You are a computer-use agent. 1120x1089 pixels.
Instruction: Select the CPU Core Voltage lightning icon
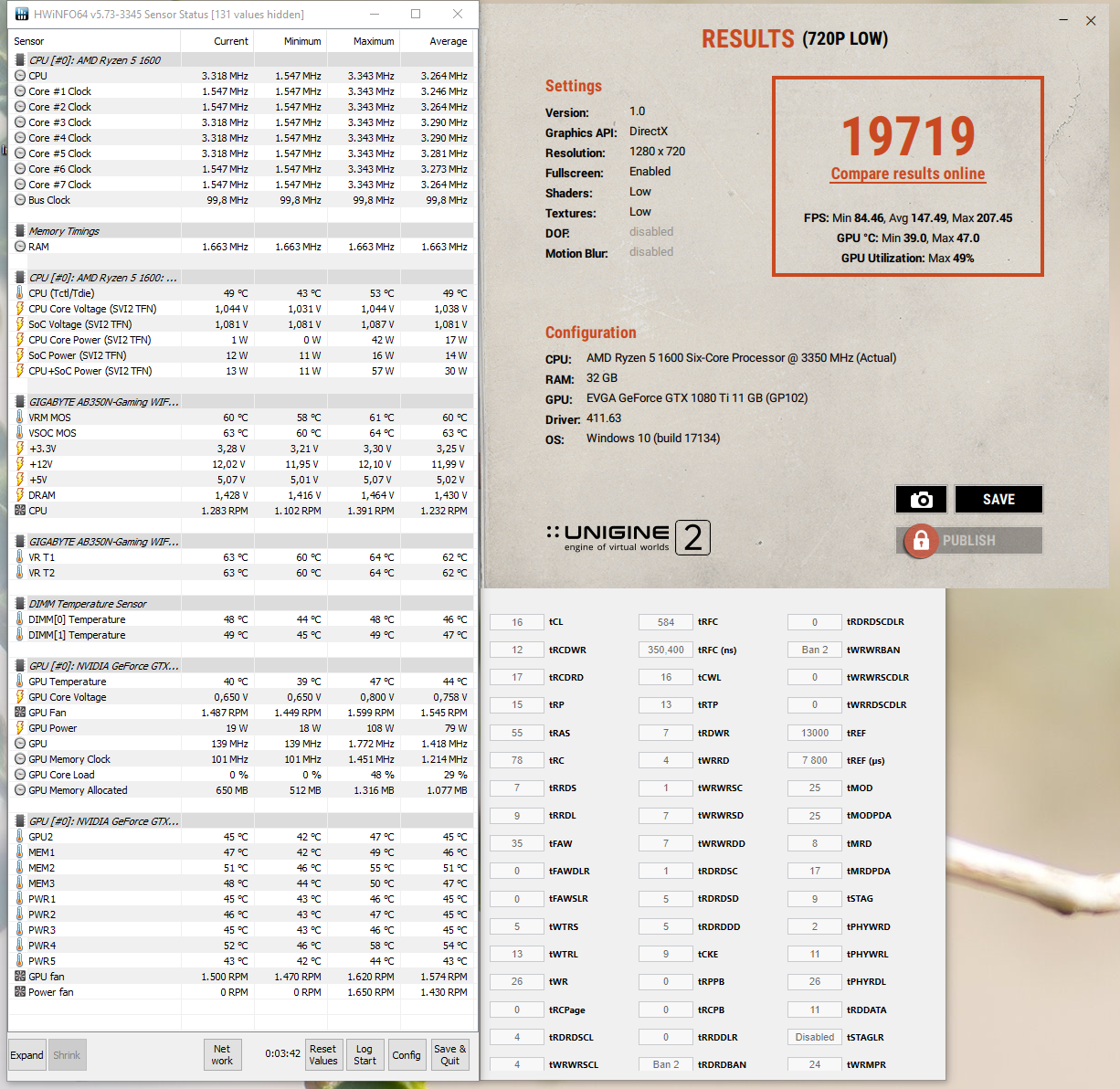tap(20, 309)
